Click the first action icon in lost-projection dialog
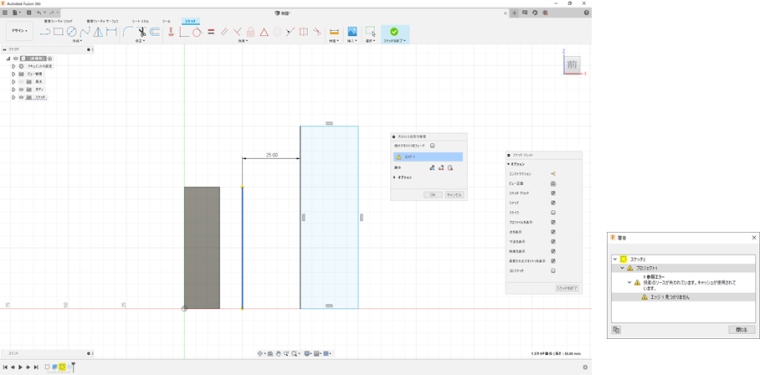Screen dimensions: 760x375 click(432, 168)
